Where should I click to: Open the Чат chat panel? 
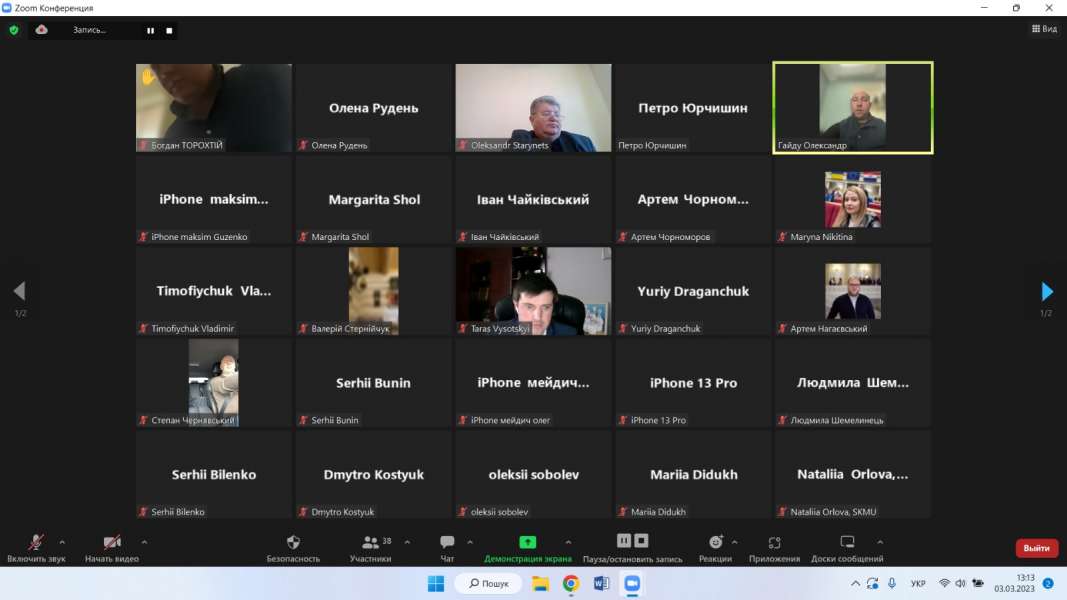coord(447,543)
